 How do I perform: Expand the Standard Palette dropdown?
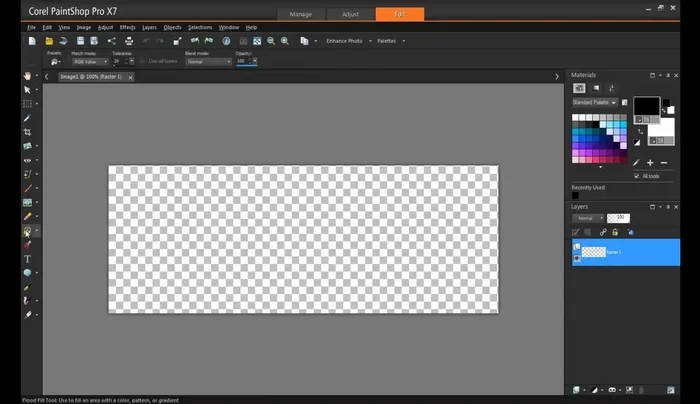point(594,102)
